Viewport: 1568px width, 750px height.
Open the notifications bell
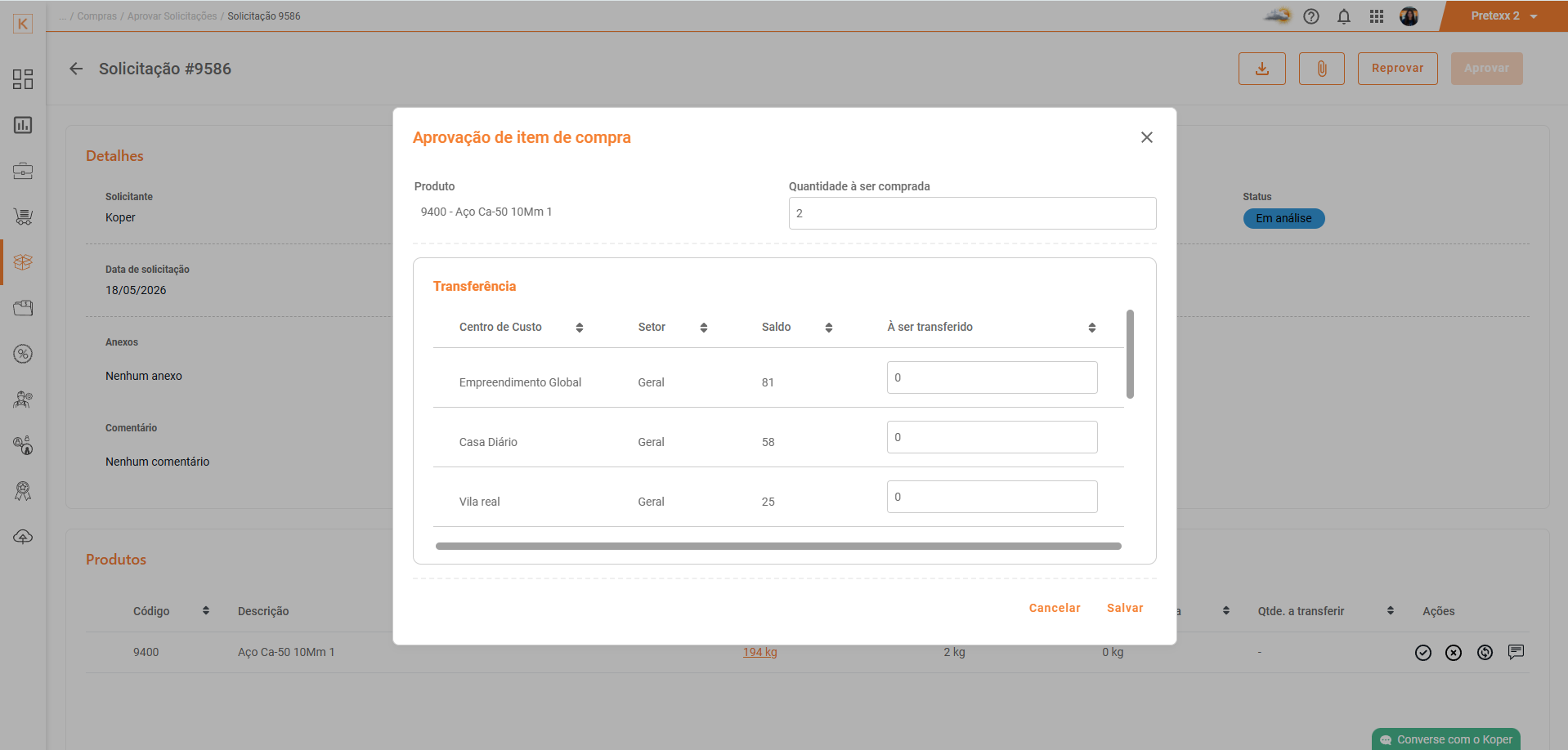tap(1344, 16)
